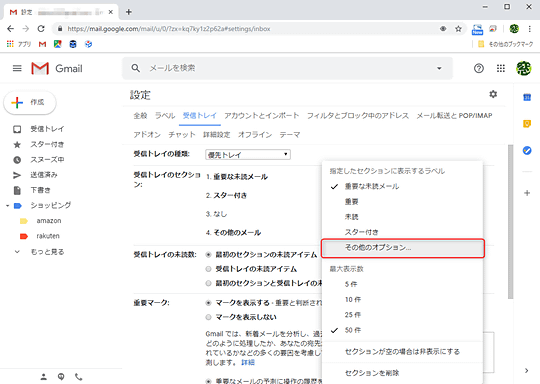
Task: Open the チャット settings tab
Action: coord(182,135)
